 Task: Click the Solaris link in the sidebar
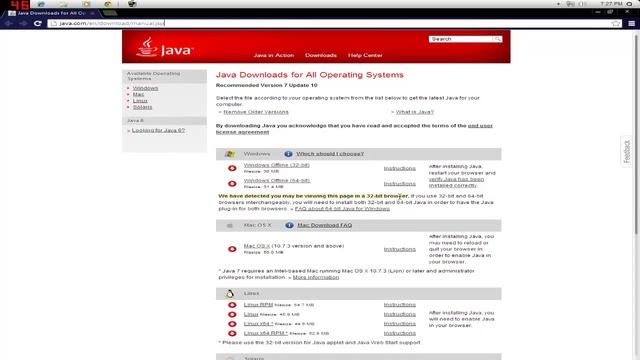(142, 107)
